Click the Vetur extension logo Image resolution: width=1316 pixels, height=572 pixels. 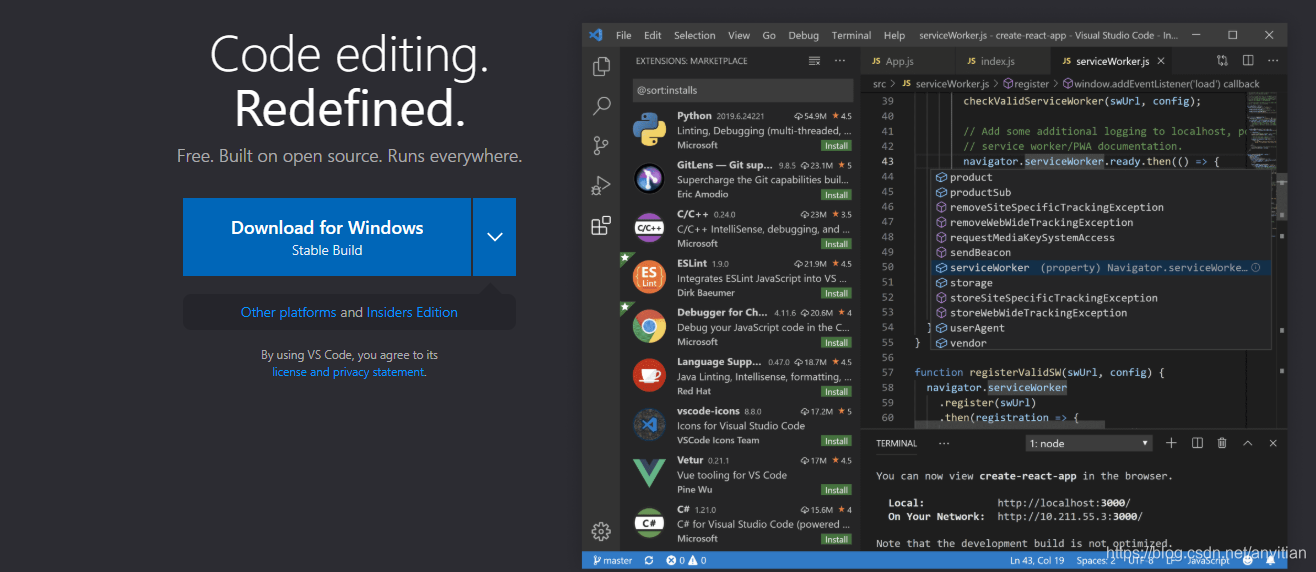pos(649,473)
